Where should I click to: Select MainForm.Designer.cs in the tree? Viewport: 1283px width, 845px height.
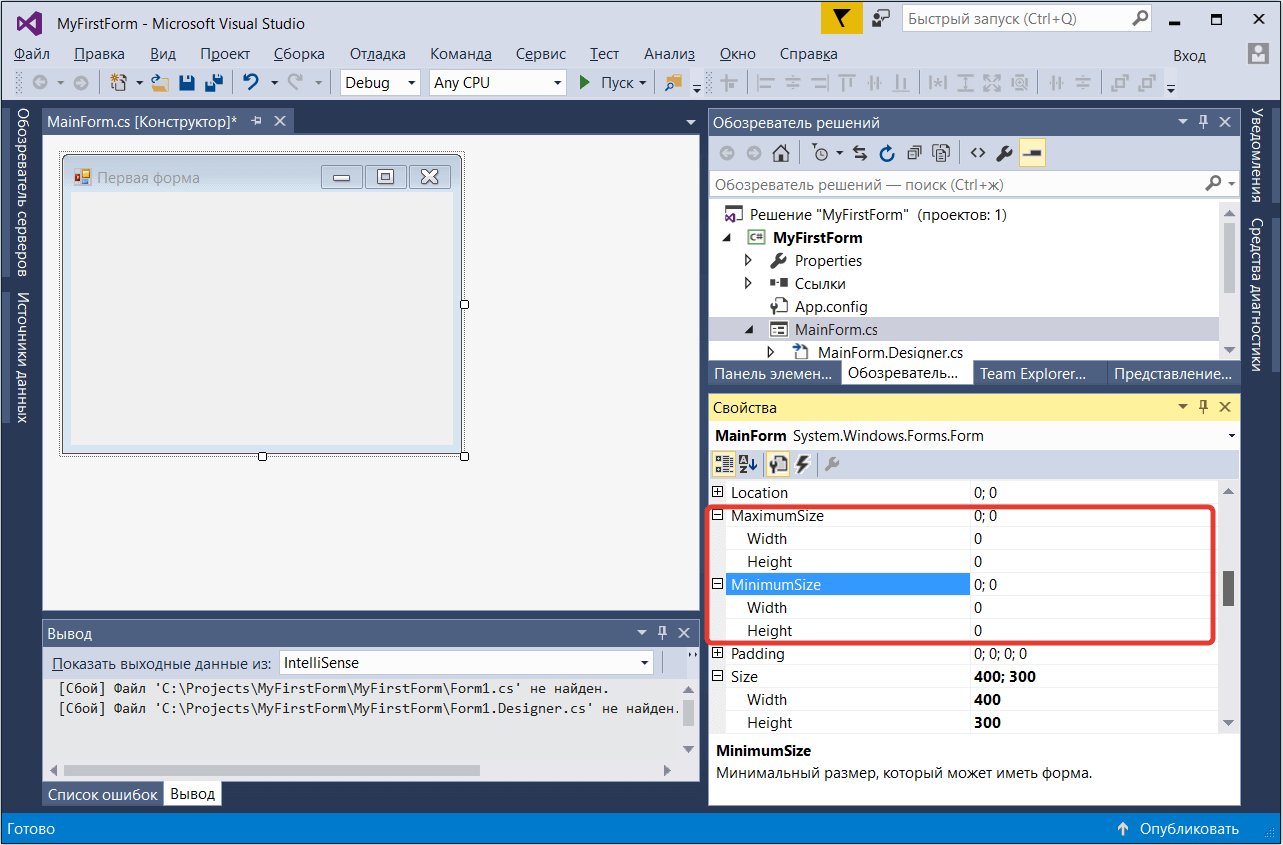[x=890, y=352]
